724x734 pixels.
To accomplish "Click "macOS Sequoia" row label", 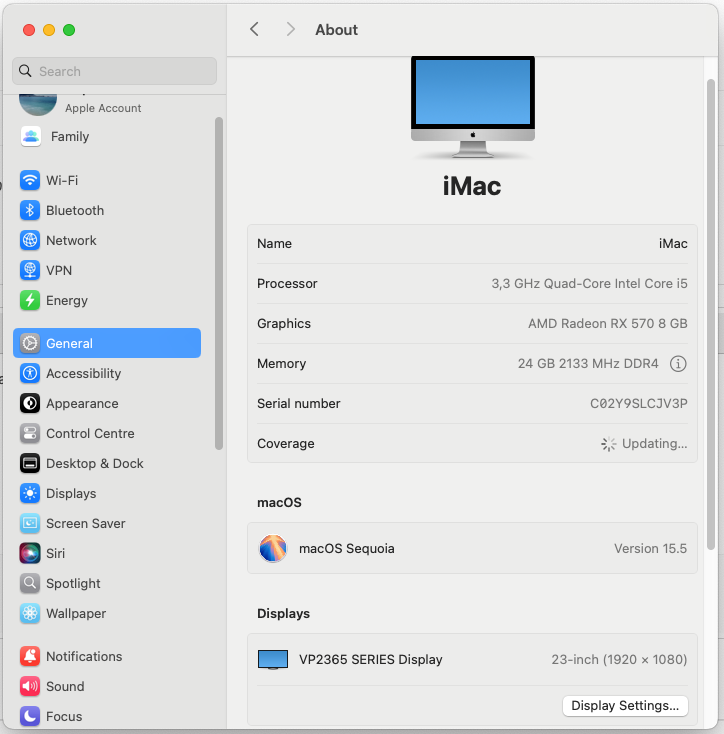I will click(347, 548).
